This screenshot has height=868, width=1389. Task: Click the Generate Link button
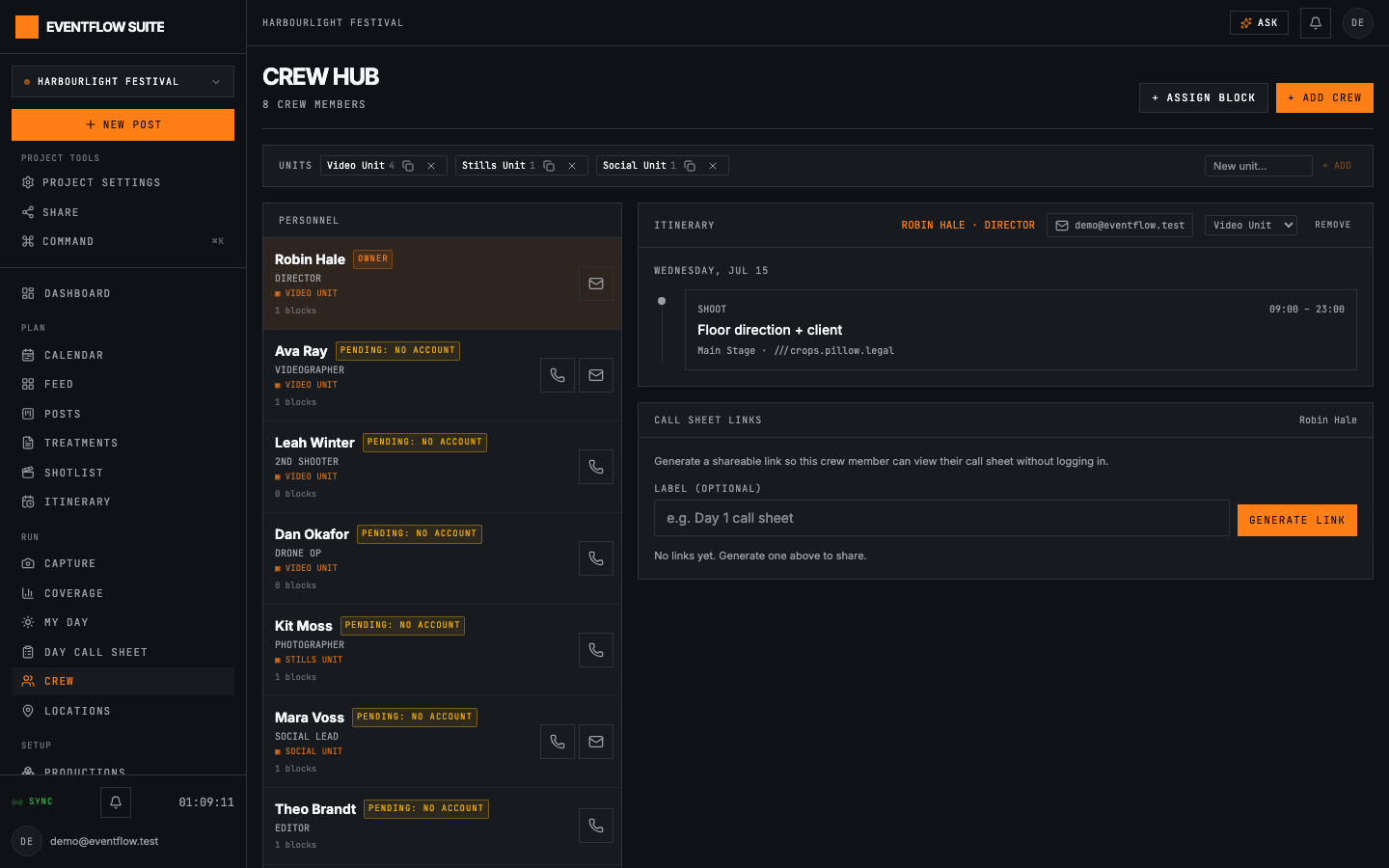coord(1297,521)
